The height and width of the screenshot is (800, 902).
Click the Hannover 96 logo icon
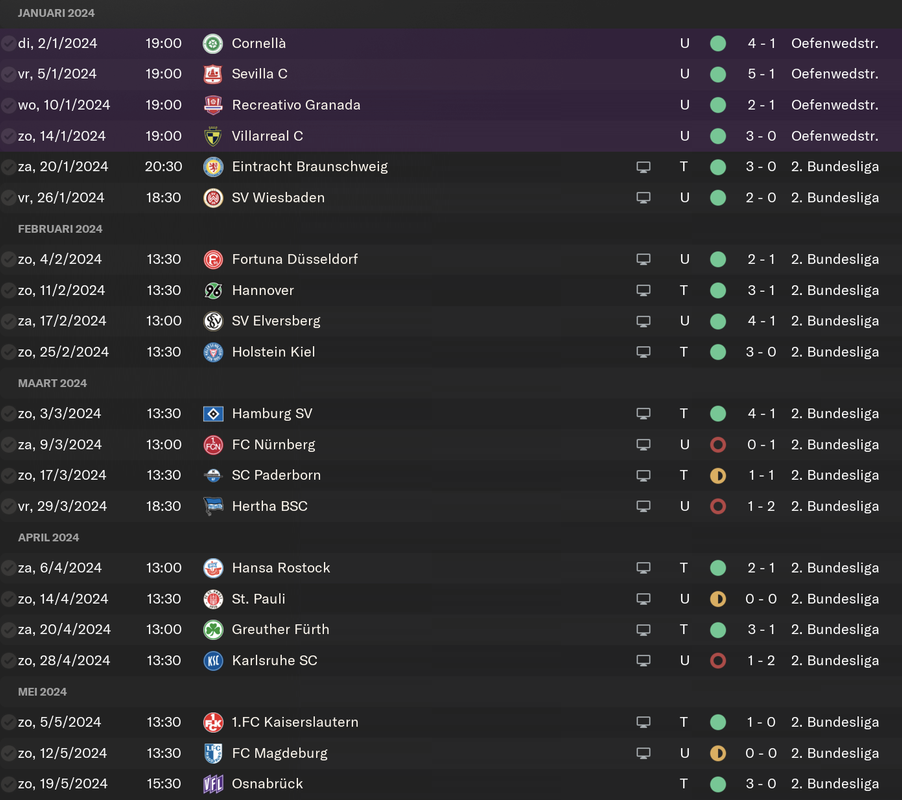(x=213, y=290)
